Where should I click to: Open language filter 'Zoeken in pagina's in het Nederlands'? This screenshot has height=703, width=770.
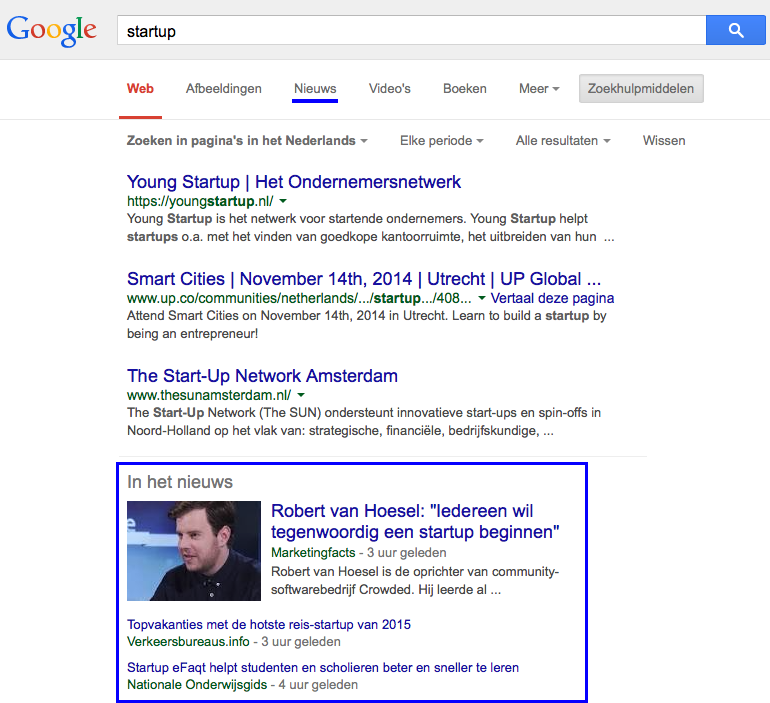pos(246,141)
